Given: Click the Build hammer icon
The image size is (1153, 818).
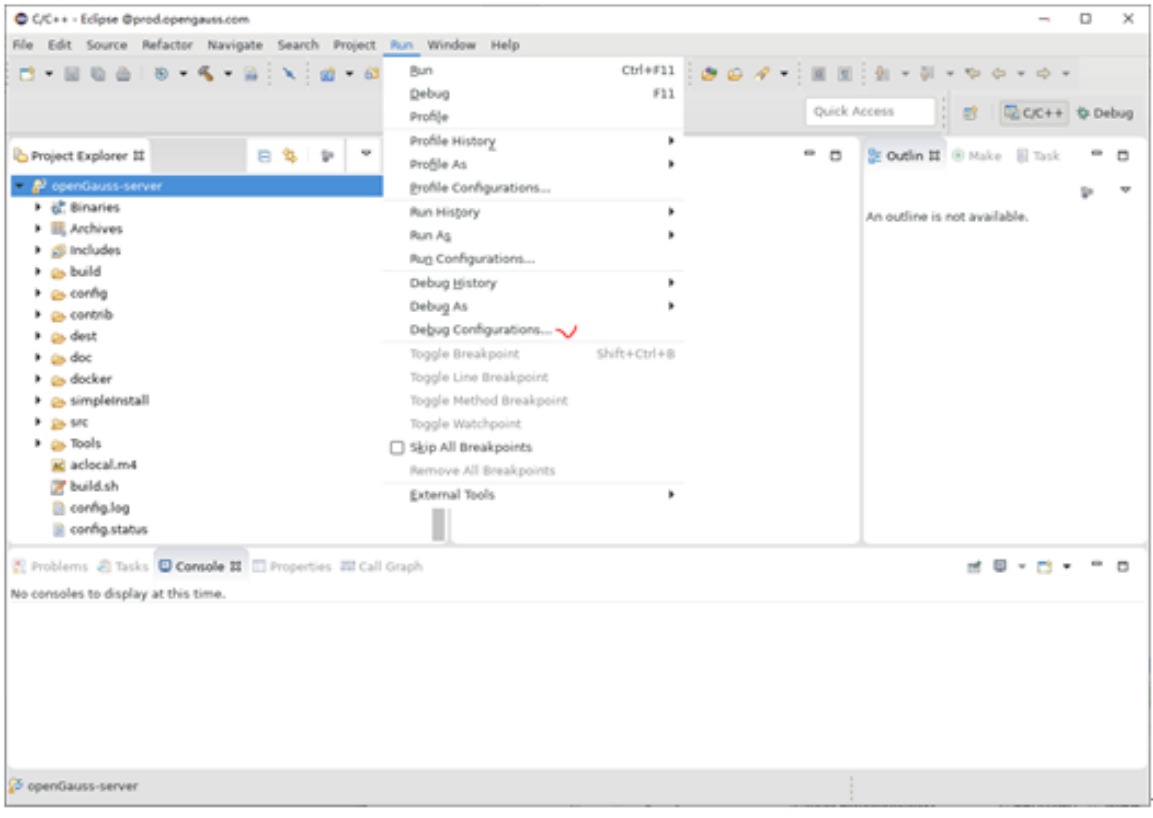Looking at the screenshot, I should tap(207, 74).
